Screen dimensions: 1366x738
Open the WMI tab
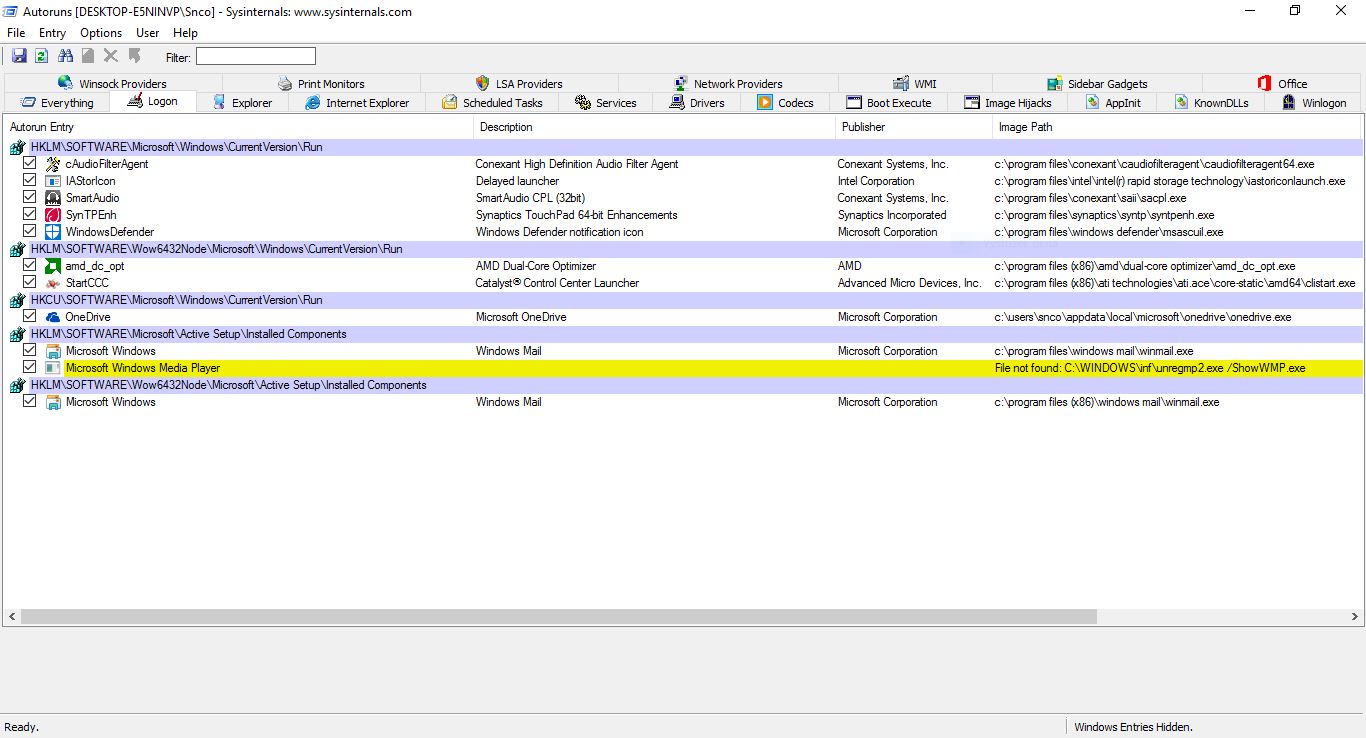click(916, 84)
